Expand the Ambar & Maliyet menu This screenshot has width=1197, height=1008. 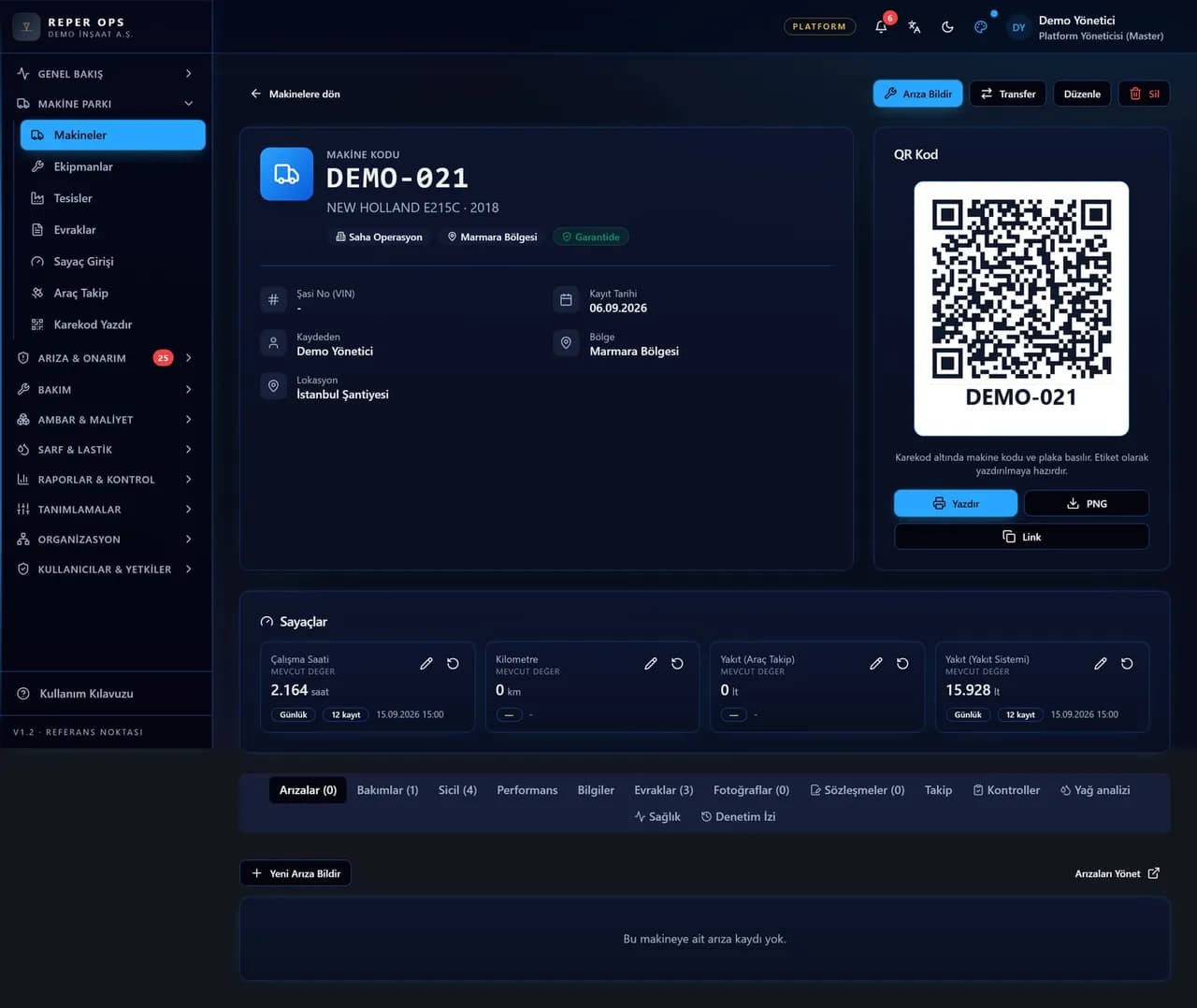point(106,419)
